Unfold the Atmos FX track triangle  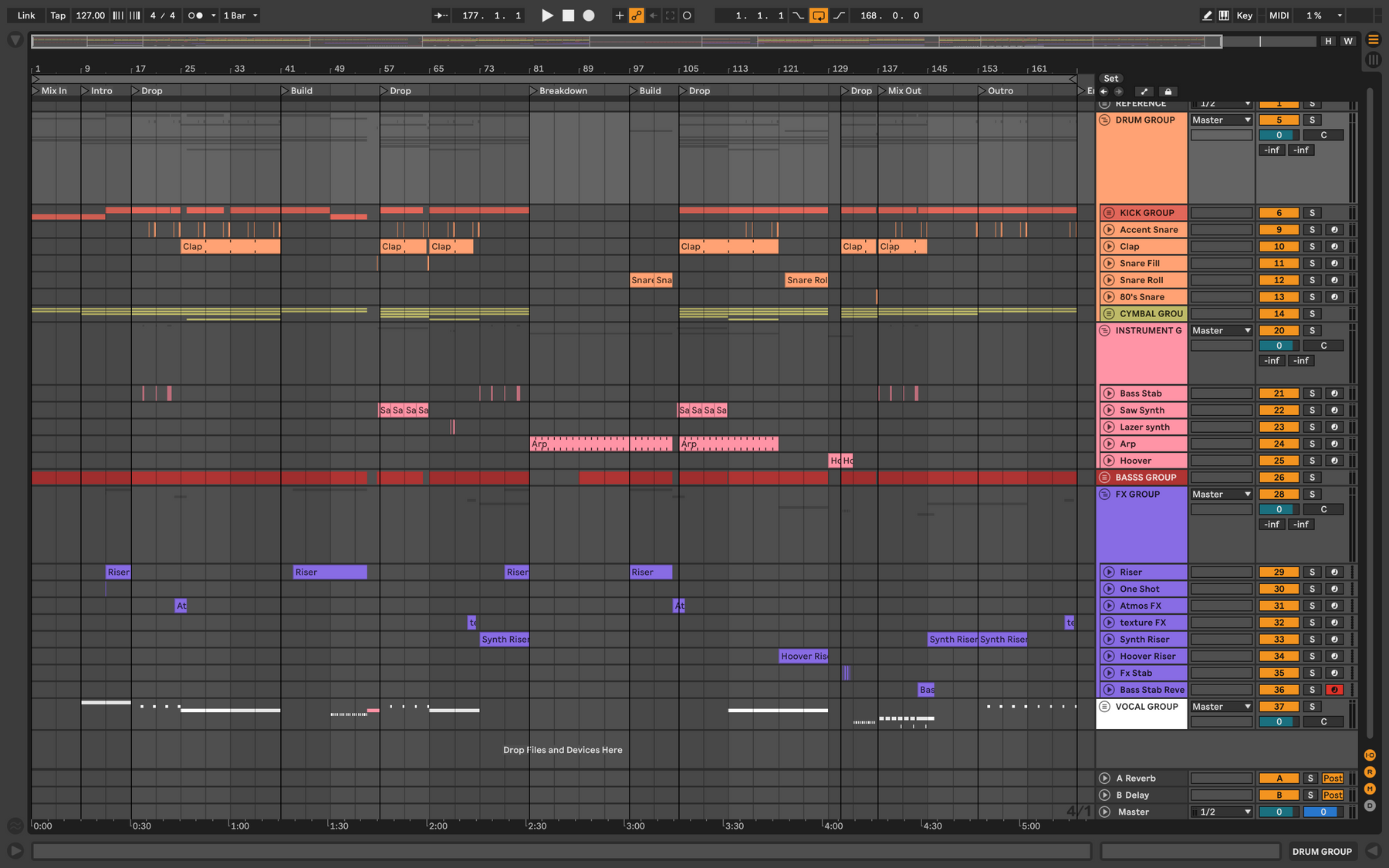click(x=1109, y=606)
